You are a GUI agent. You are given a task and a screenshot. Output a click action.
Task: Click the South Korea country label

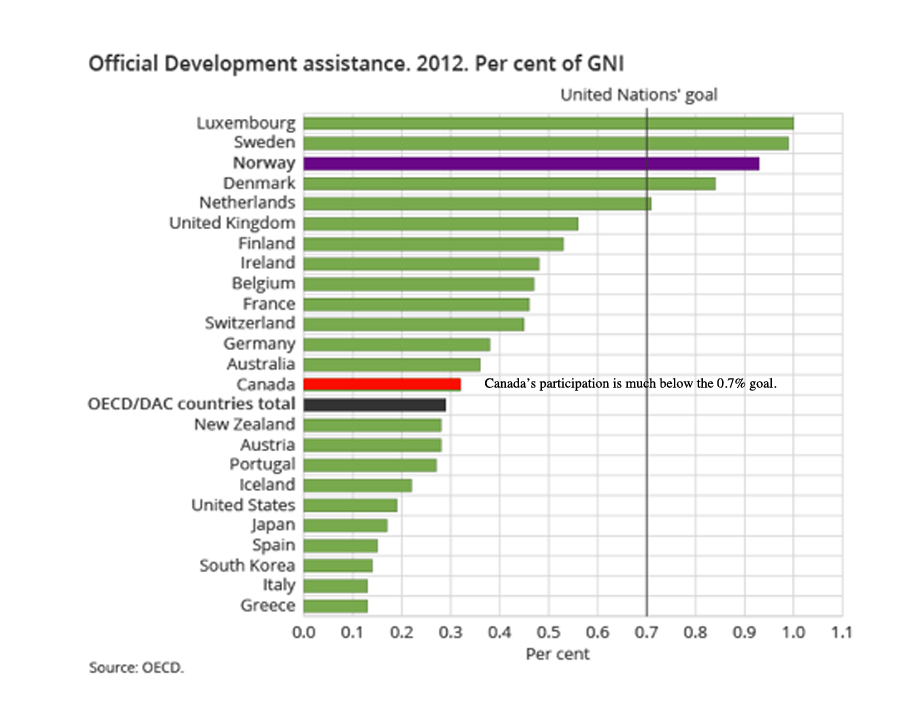click(x=245, y=565)
